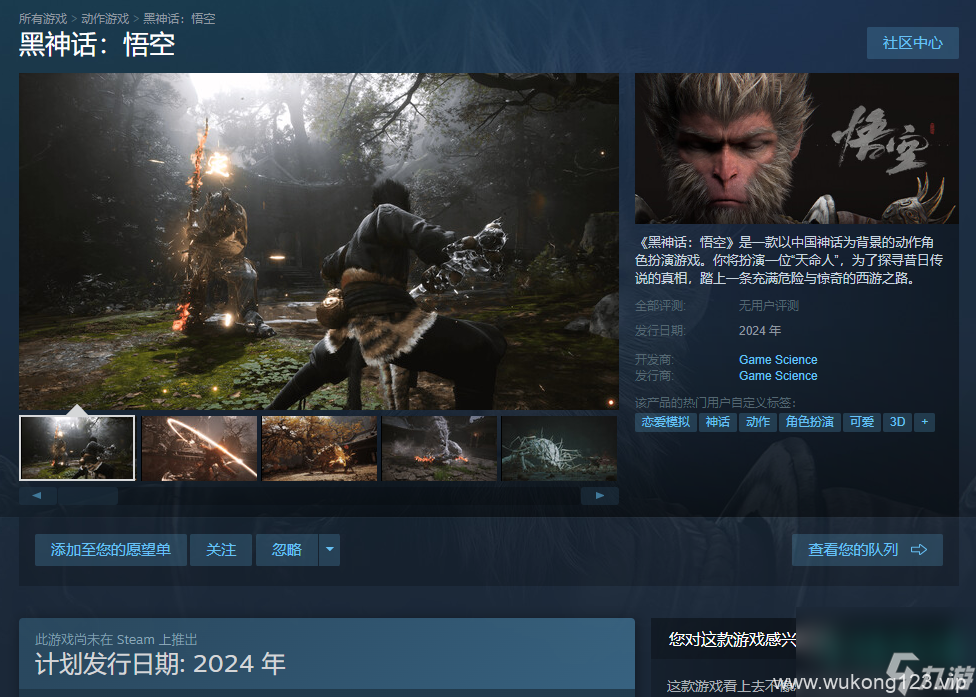
Task: Click the main forest battle screenshot
Action: [x=319, y=241]
